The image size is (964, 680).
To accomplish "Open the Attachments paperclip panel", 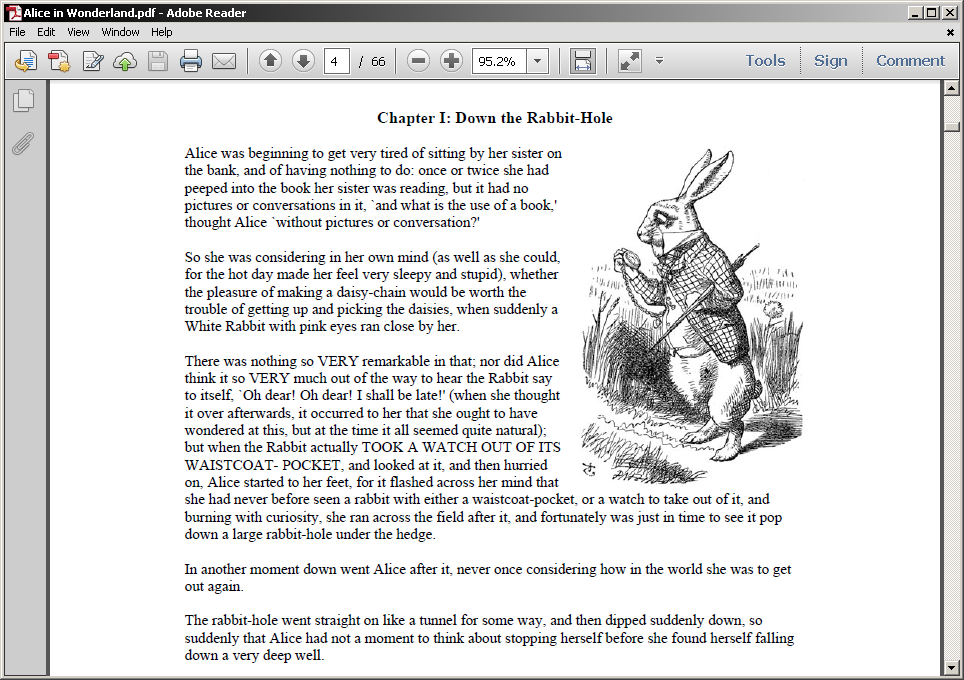I will tap(23, 144).
